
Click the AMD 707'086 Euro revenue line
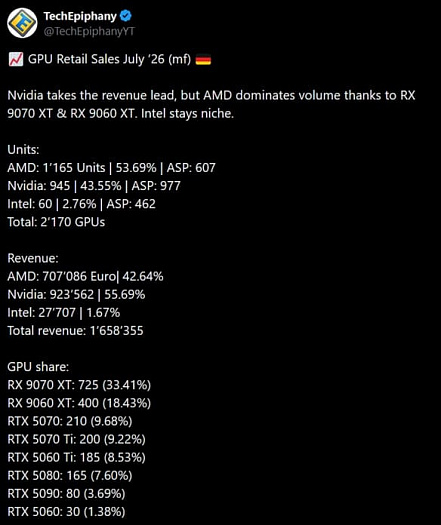[x=85, y=276]
